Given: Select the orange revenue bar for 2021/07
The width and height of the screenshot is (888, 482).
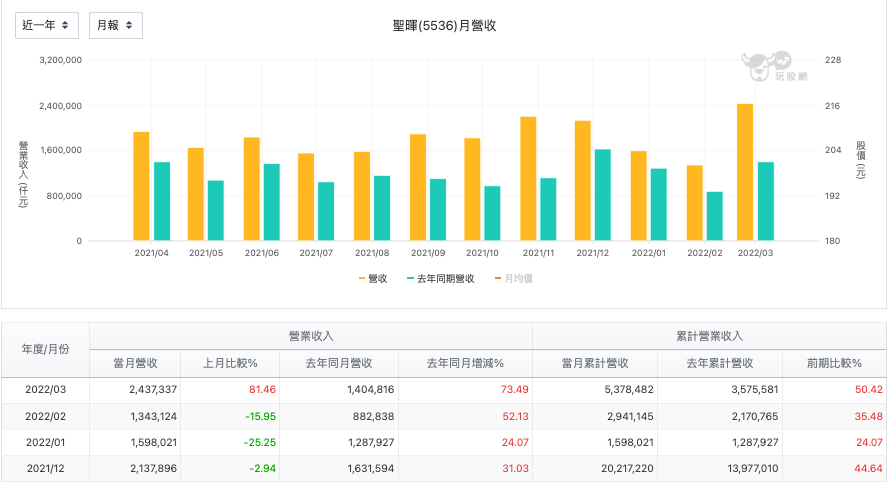Looking at the screenshot, I should (x=306, y=197).
